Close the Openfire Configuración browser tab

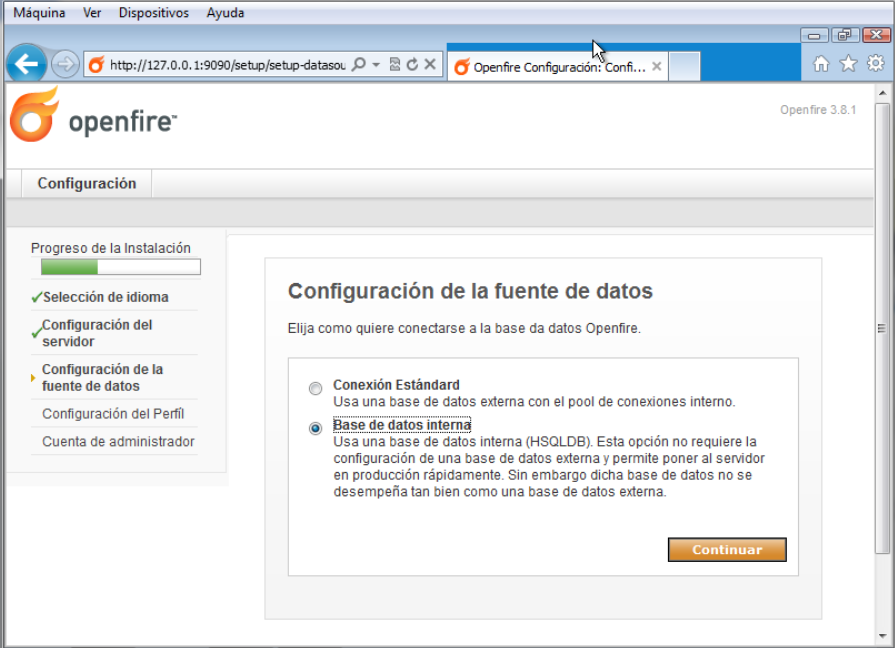(657, 67)
